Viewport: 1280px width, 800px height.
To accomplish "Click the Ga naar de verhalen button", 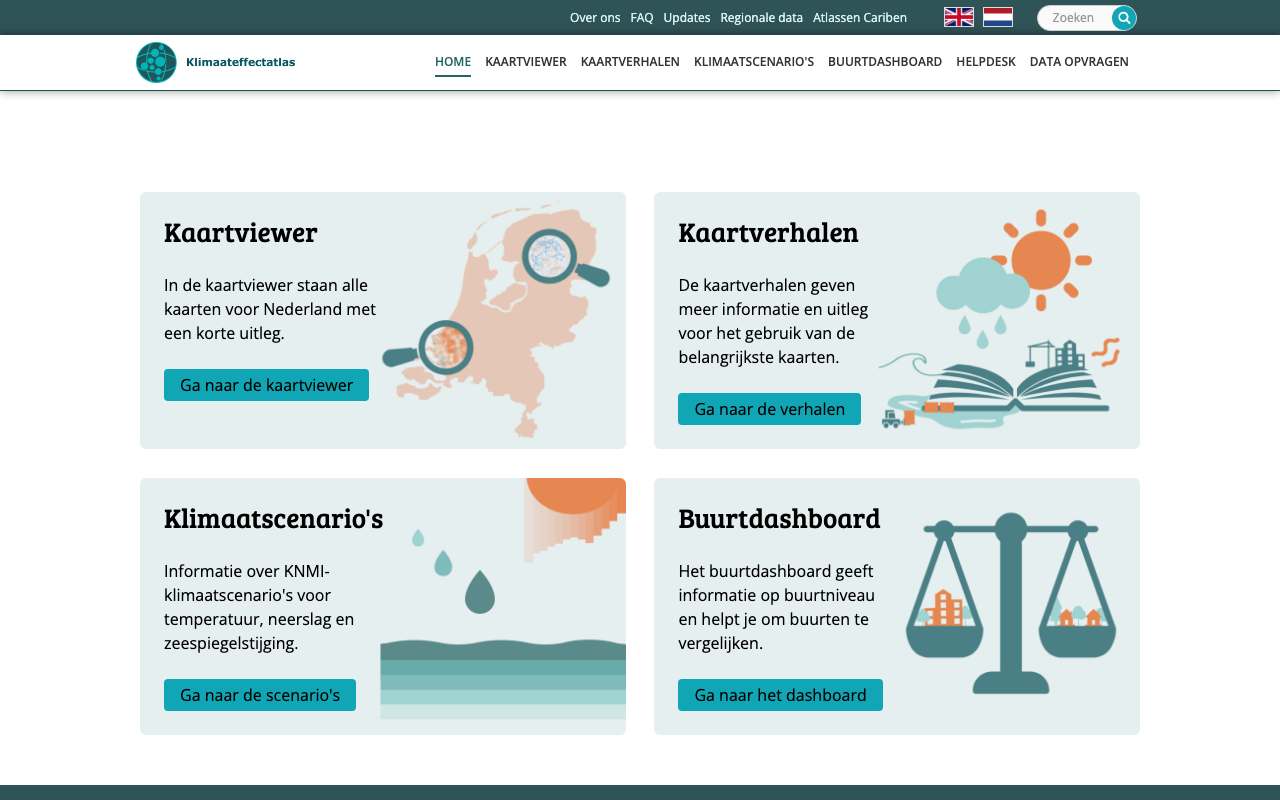I will tap(769, 409).
